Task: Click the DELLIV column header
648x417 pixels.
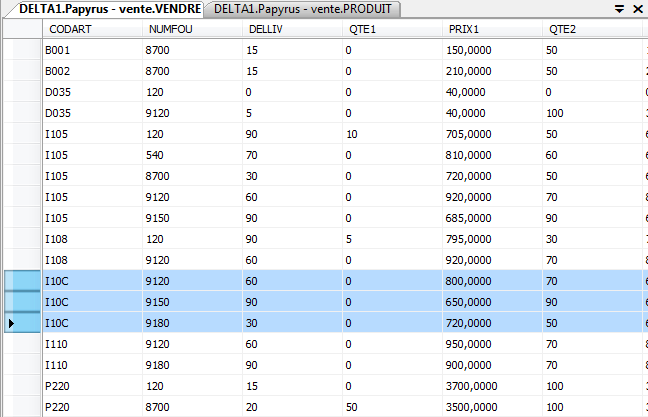Action: click(x=293, y=29)
